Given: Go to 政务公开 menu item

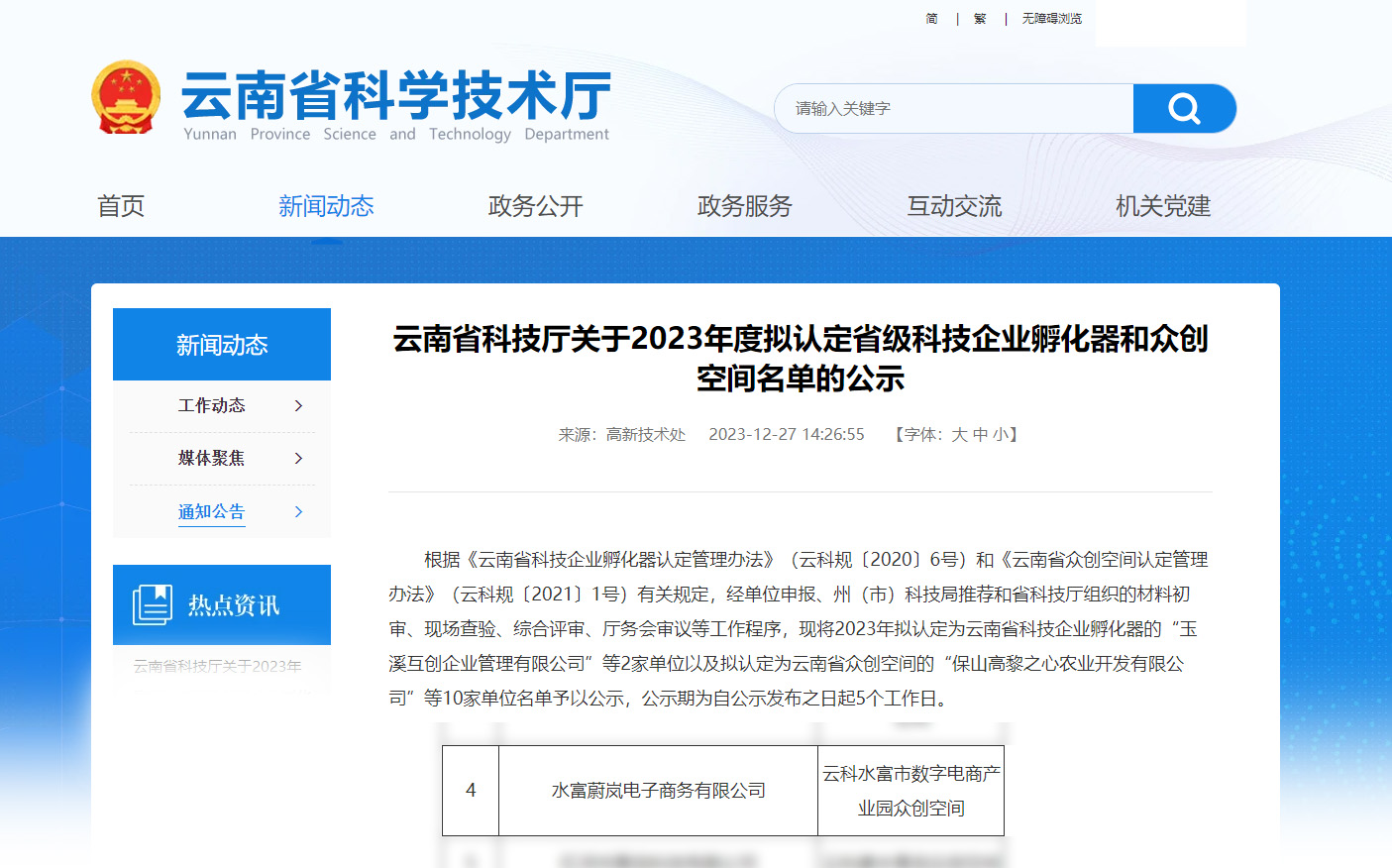Looking at the screenshot, I should coord(535,206).
